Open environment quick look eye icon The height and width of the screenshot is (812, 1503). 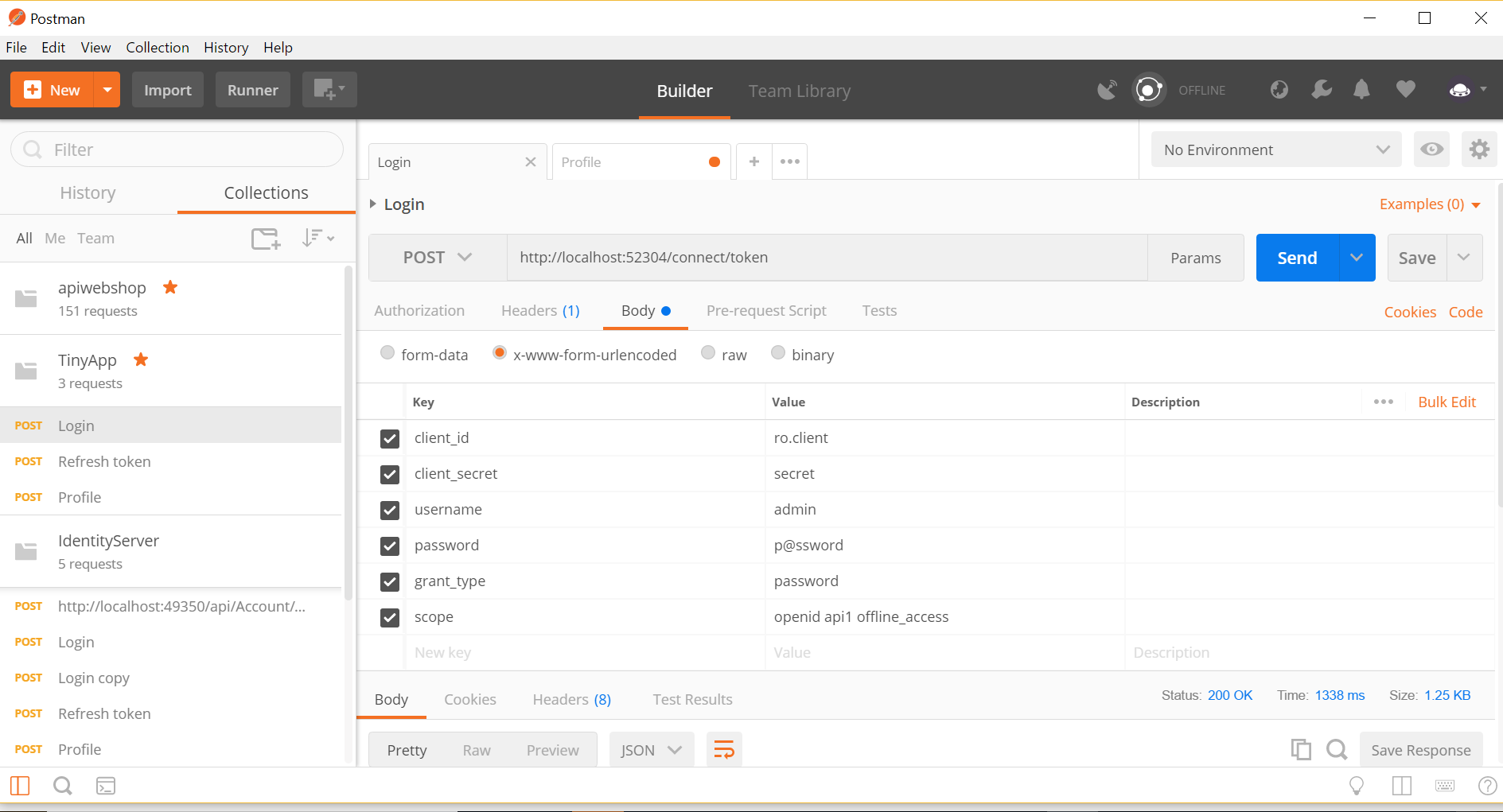(1431, 150)
